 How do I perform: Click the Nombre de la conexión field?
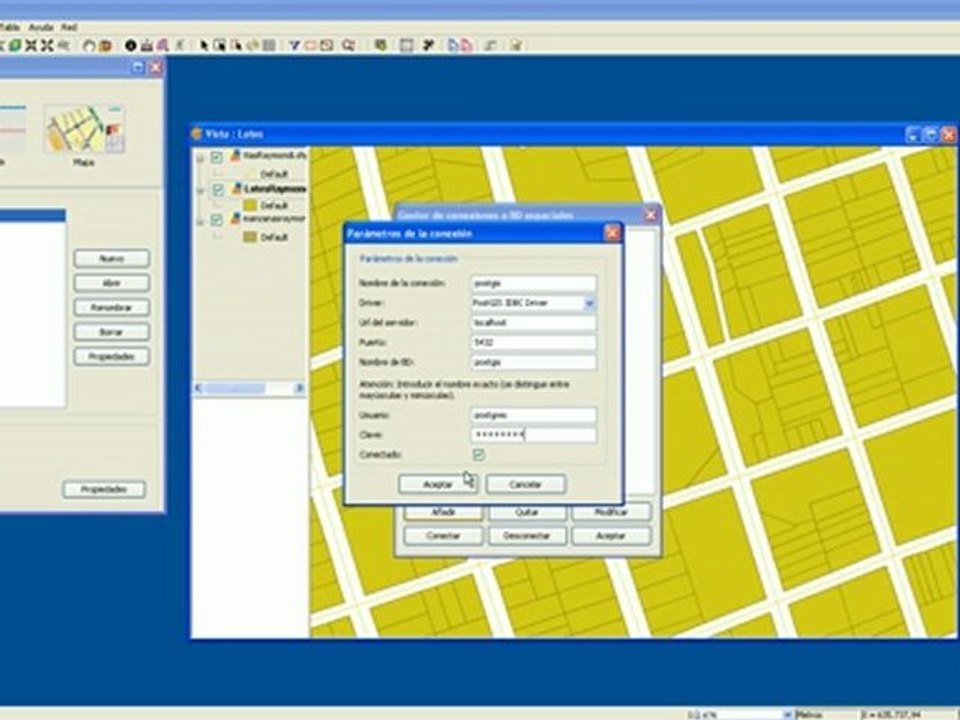(534, 283)
